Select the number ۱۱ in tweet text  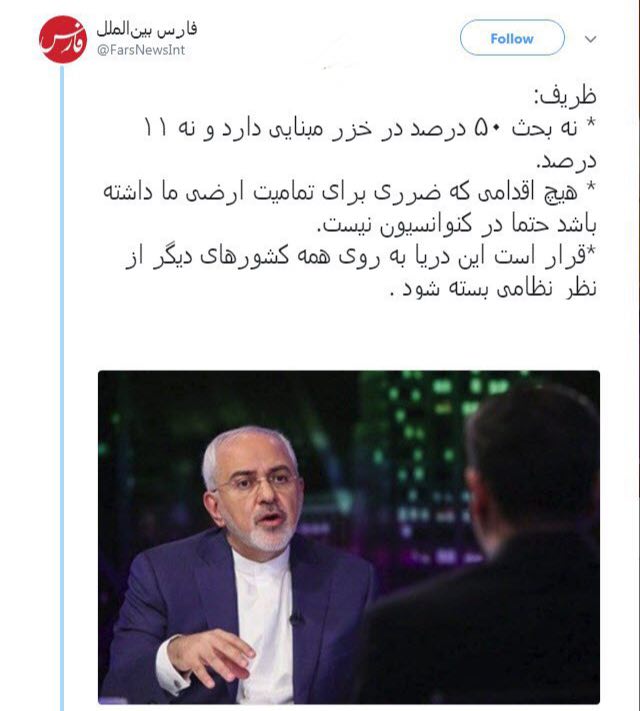point(155,128)
